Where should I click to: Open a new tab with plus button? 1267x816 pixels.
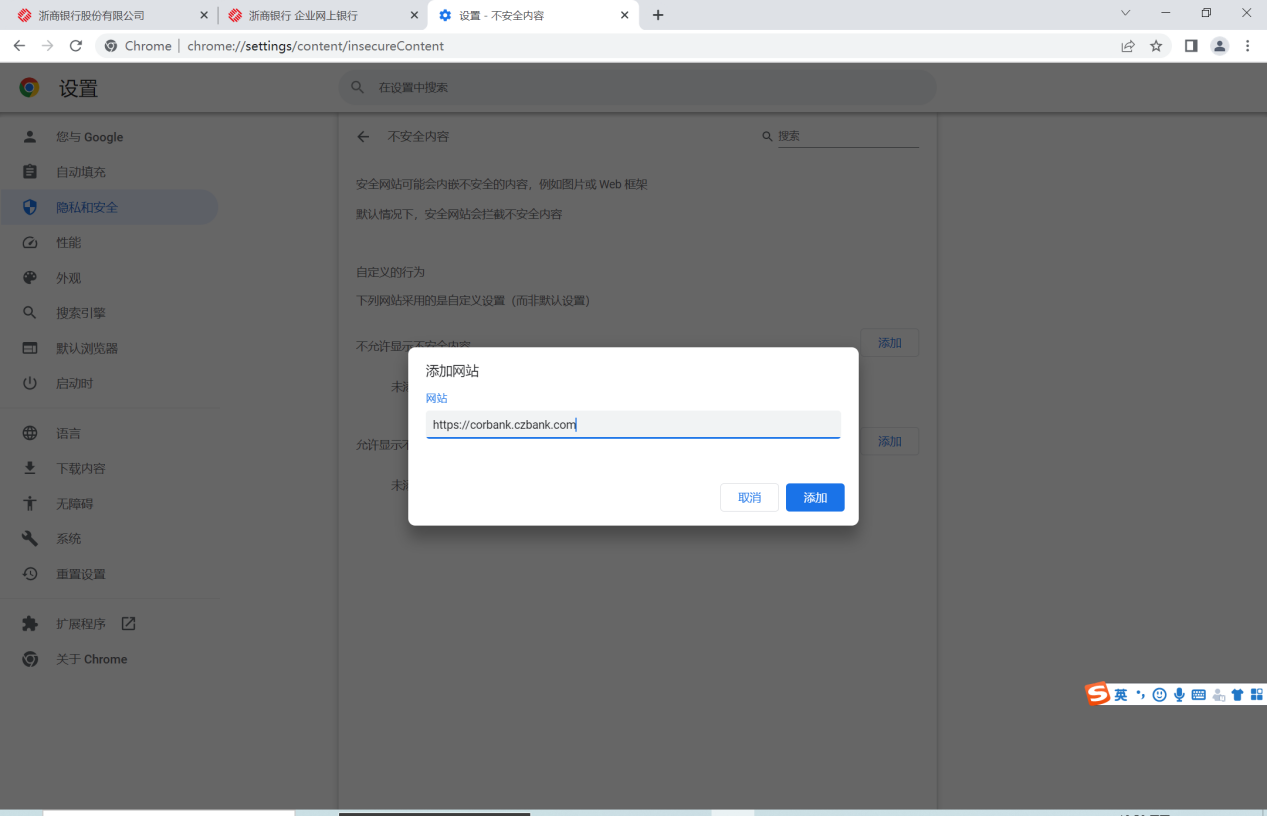658,15
